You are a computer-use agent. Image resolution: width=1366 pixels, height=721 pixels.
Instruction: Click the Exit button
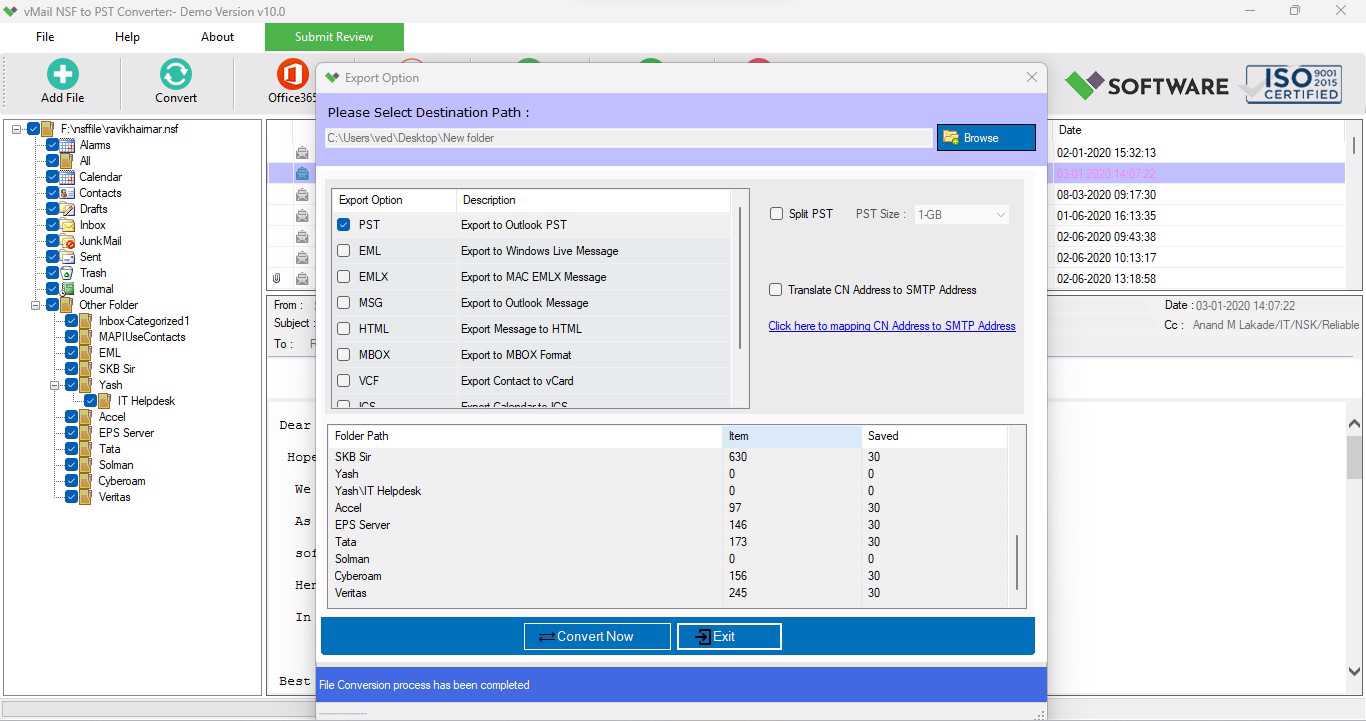click(729, 636)
